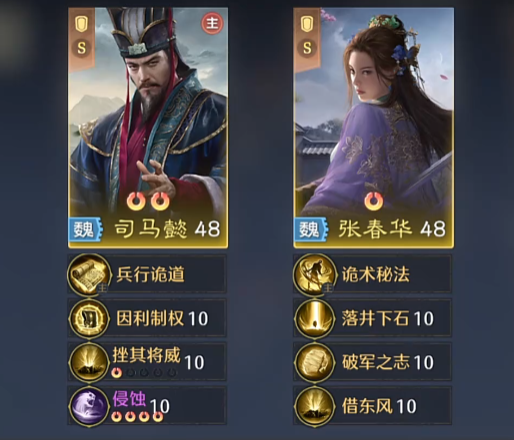Click the S rank badge on 司马懿 card

point(82,49)
